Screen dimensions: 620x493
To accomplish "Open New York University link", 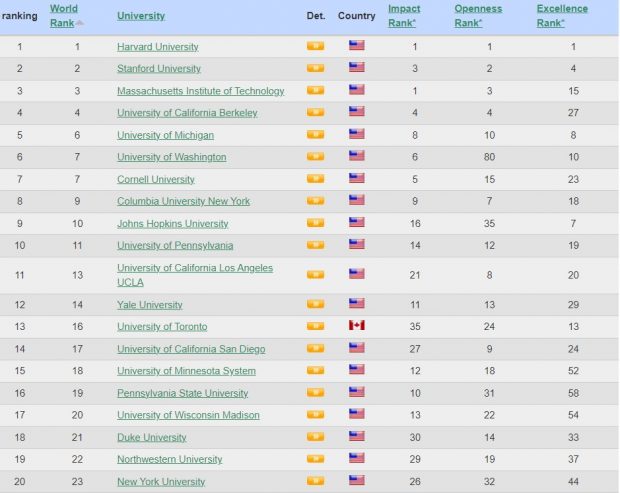I will click(161, 482).
